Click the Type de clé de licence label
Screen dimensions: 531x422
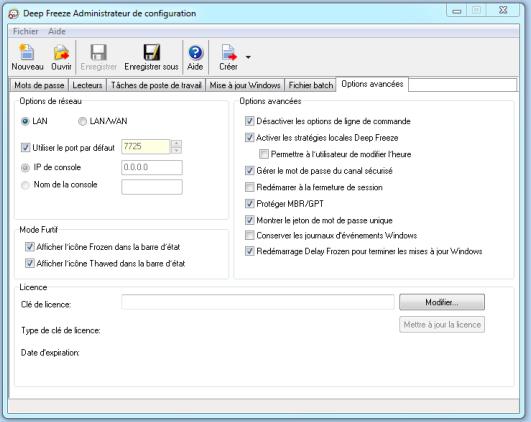coord(61,330)
